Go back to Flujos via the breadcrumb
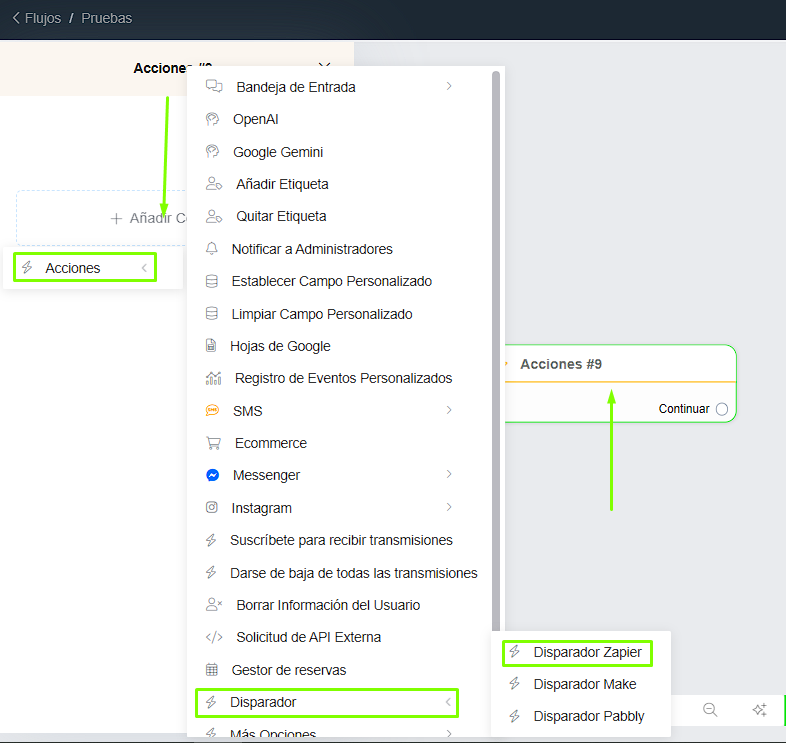Image resolution: width=786 pixels, height=743 pixels. (x=36, y=18)
